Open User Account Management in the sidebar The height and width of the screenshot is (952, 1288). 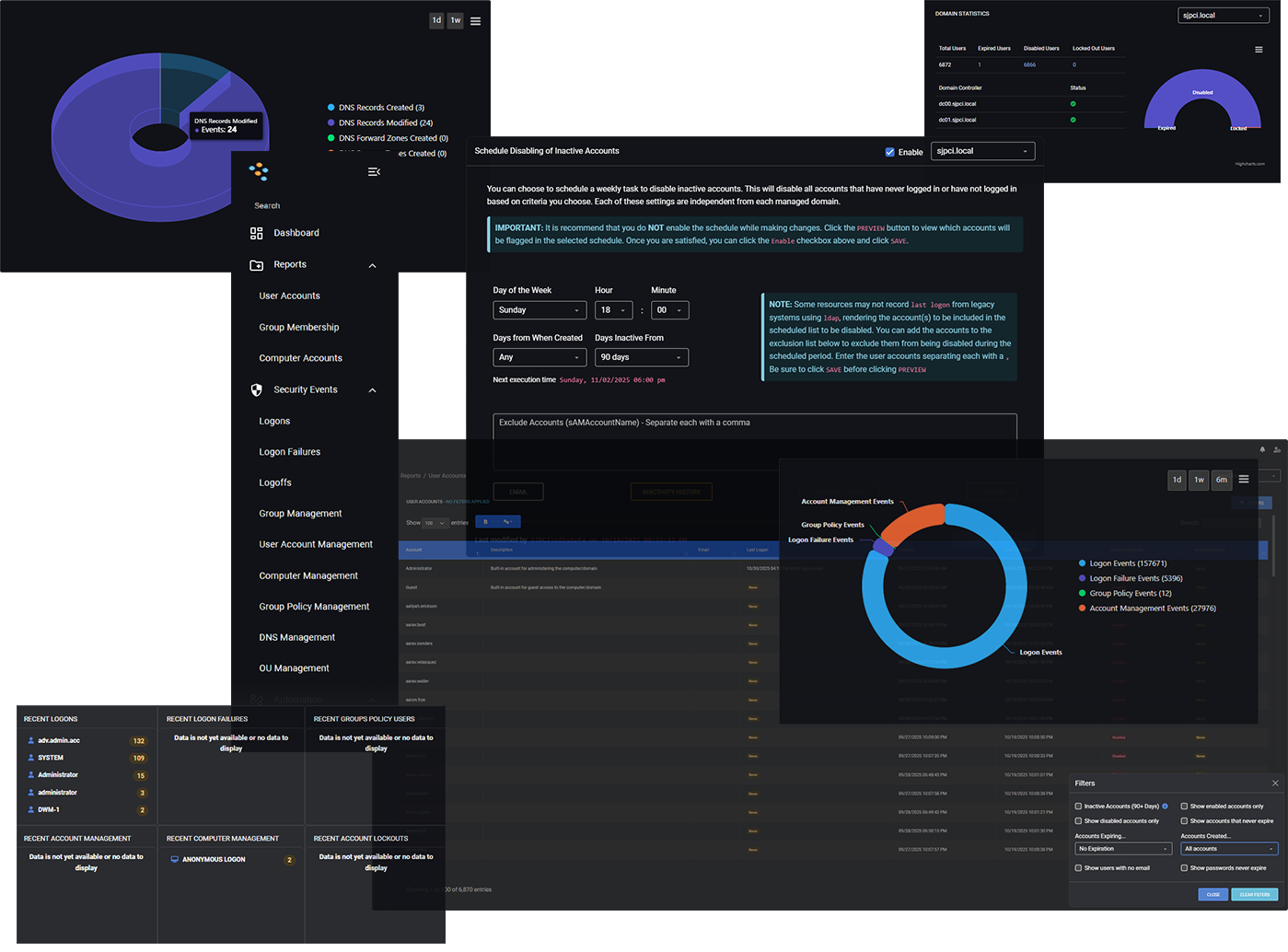[x=316, y=545]
